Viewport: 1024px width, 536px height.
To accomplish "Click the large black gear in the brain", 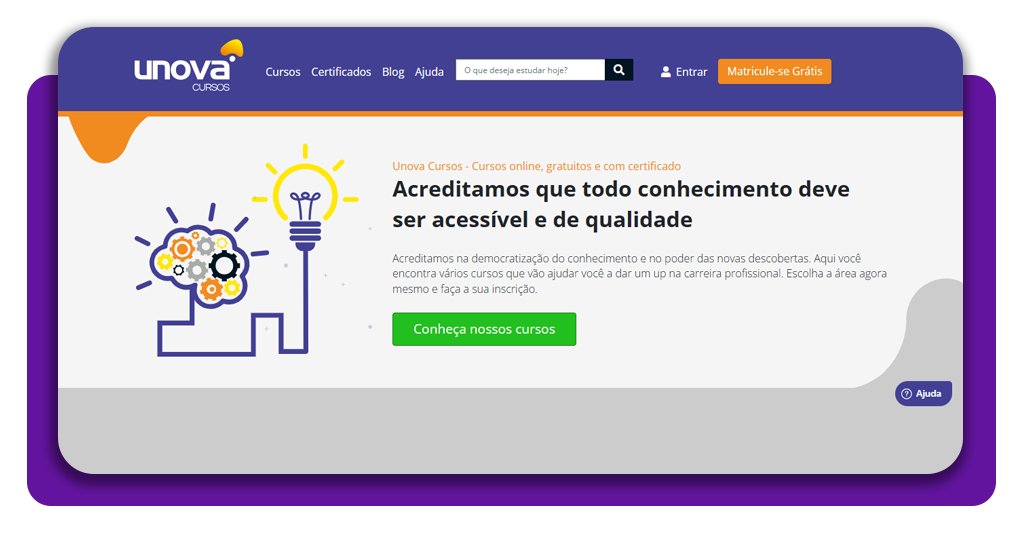I will 225,265.
